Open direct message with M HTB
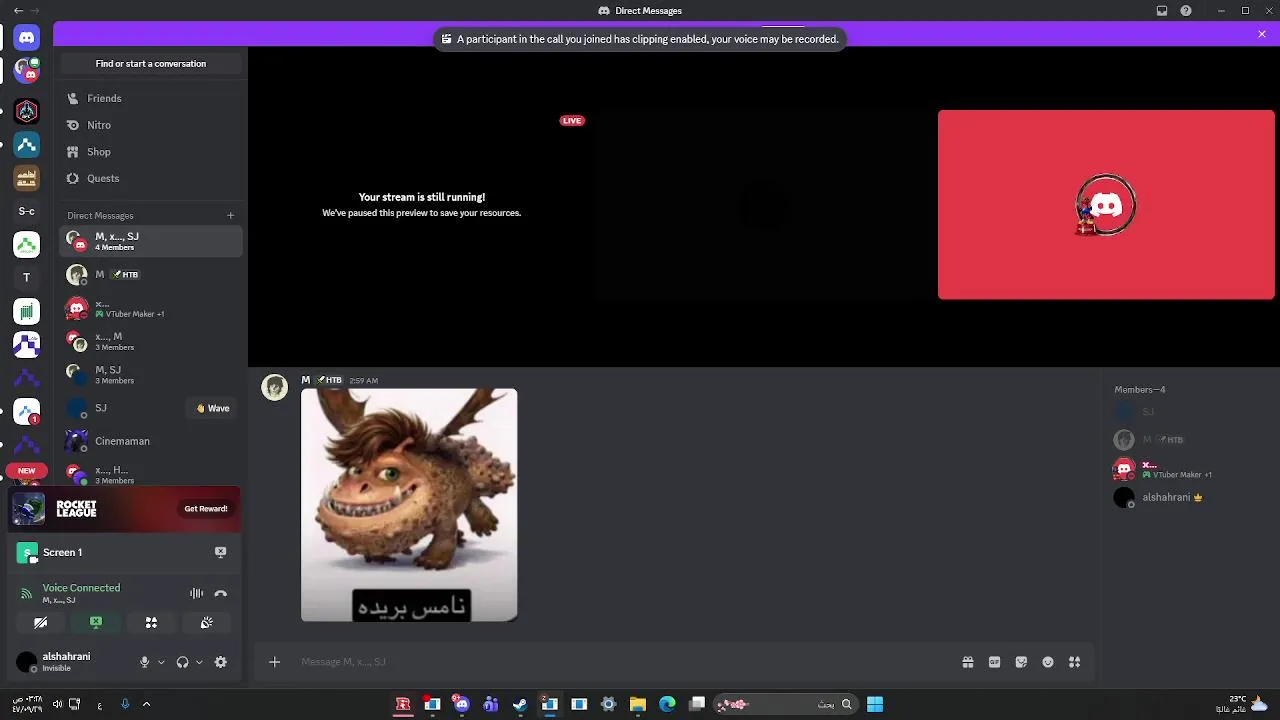This screenshot has height=720, width=1280. 150,274
